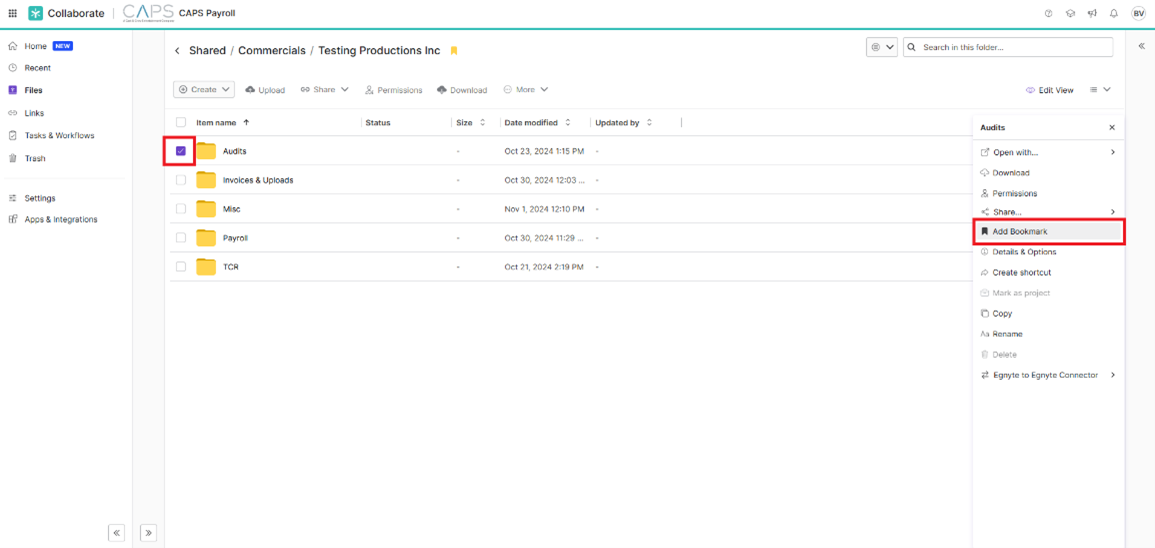Check the TCR folder checkbox
The width and height of the screenshot is (1155, 548).
[181, 267]
